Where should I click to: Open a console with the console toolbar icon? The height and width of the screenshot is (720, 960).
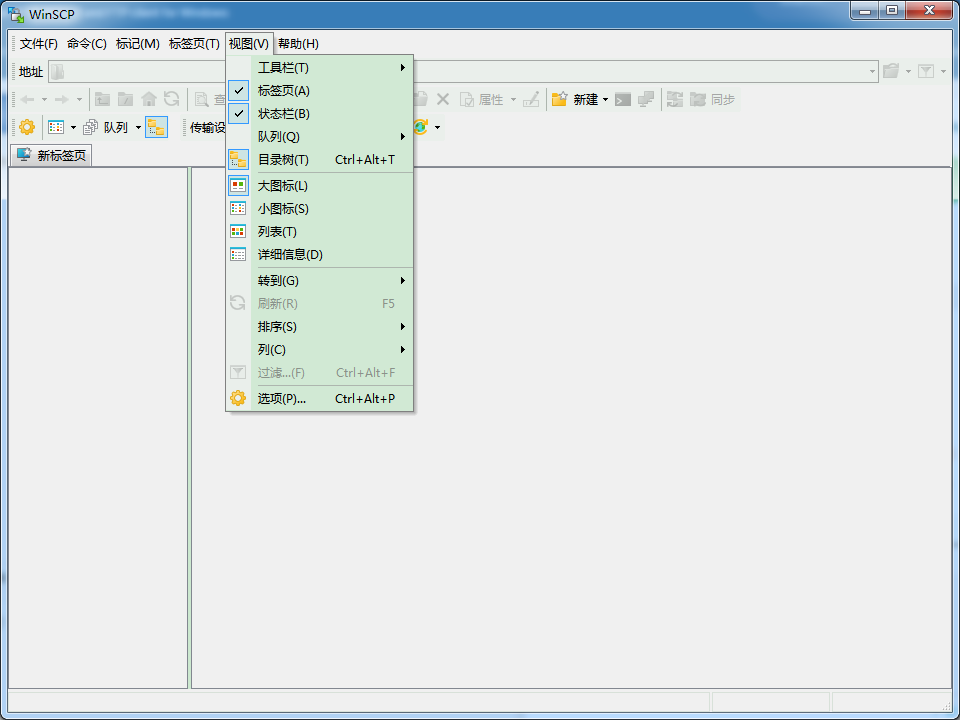[x=622, y=100]
